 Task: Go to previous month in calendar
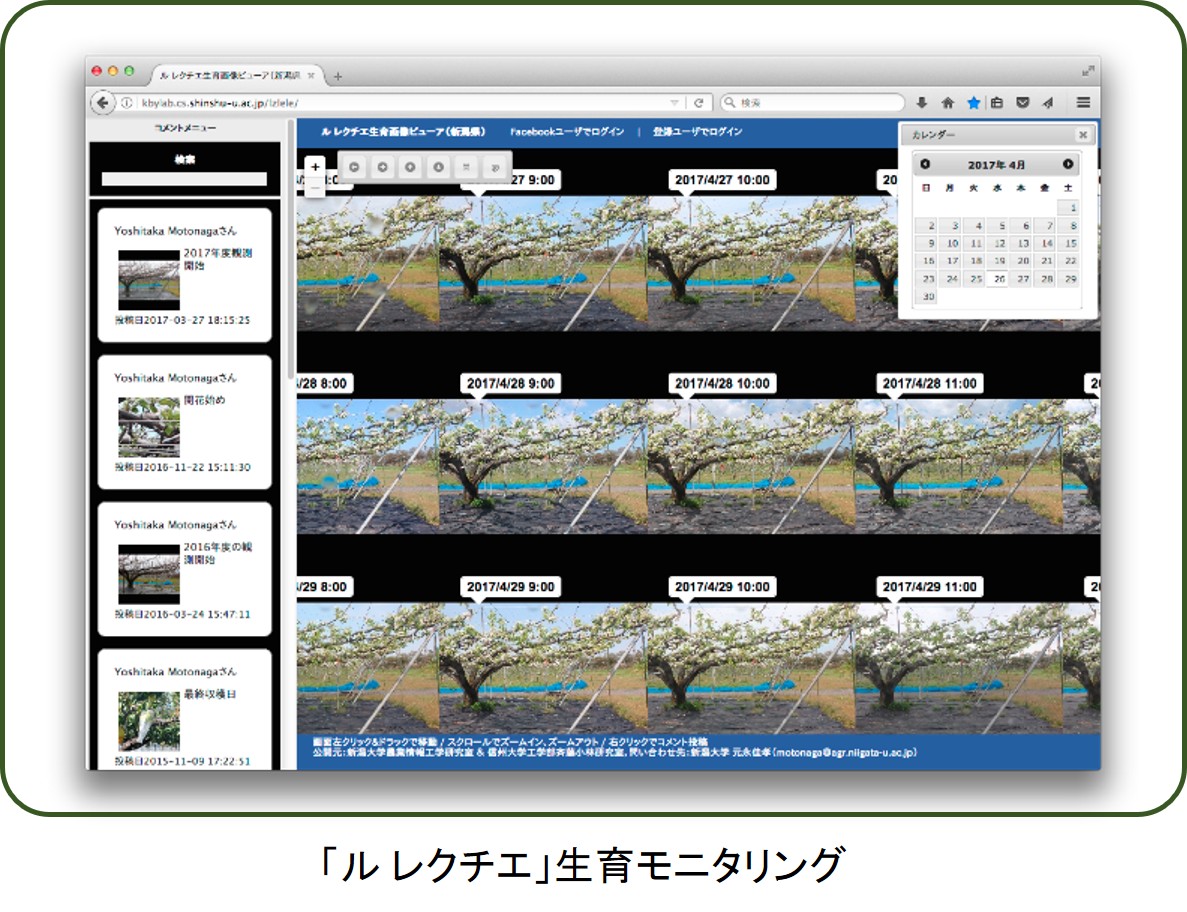(925, 164)
